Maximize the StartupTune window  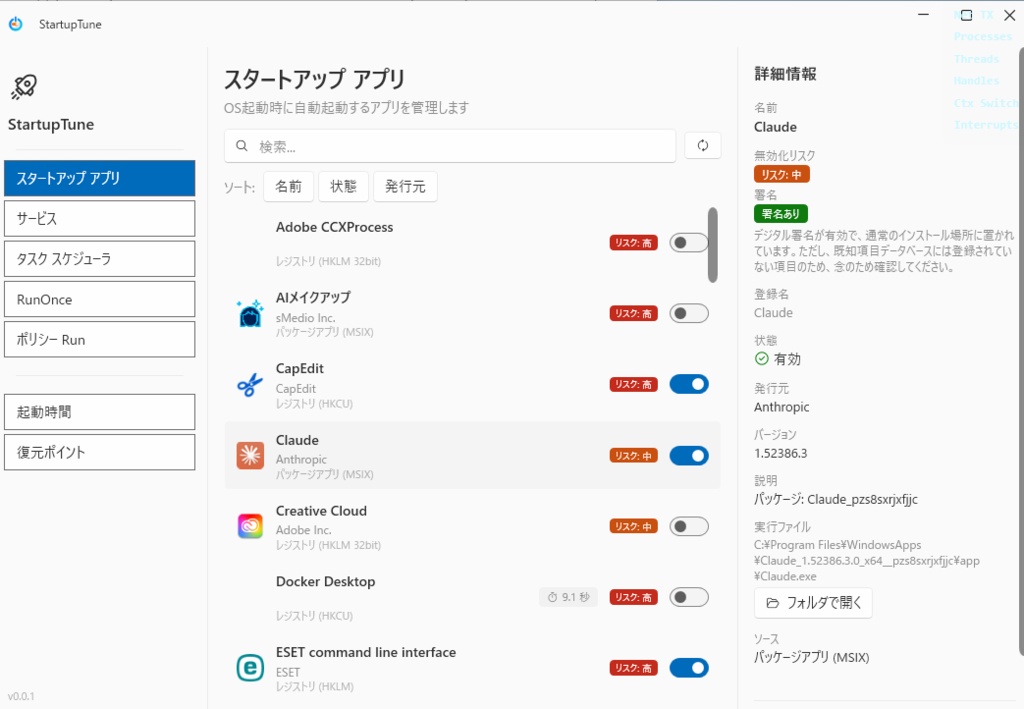(x=967, y=15)
